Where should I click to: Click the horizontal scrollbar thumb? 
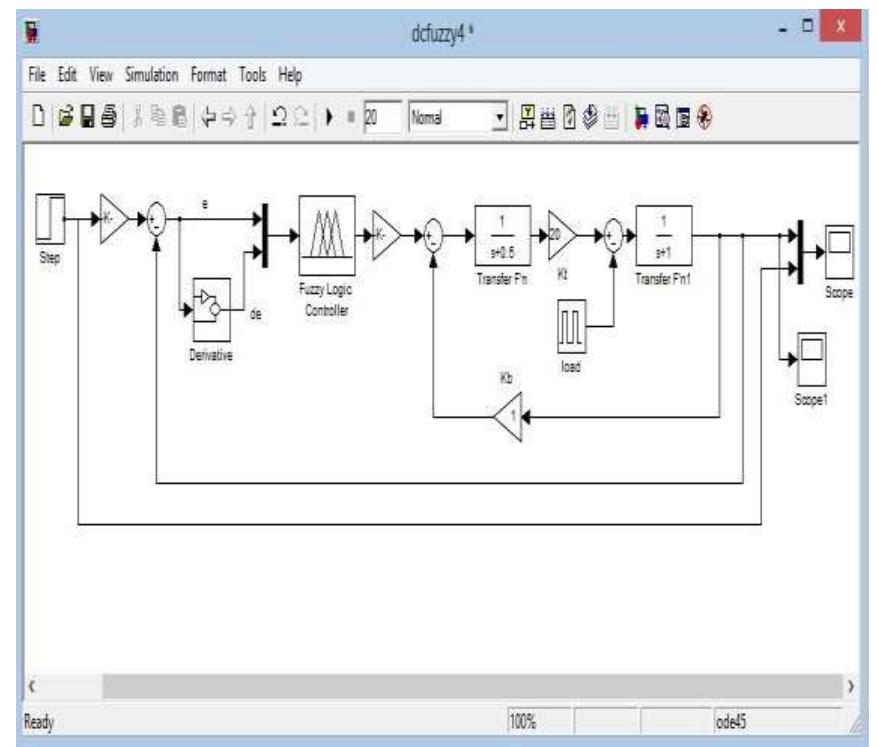(473, 686)
